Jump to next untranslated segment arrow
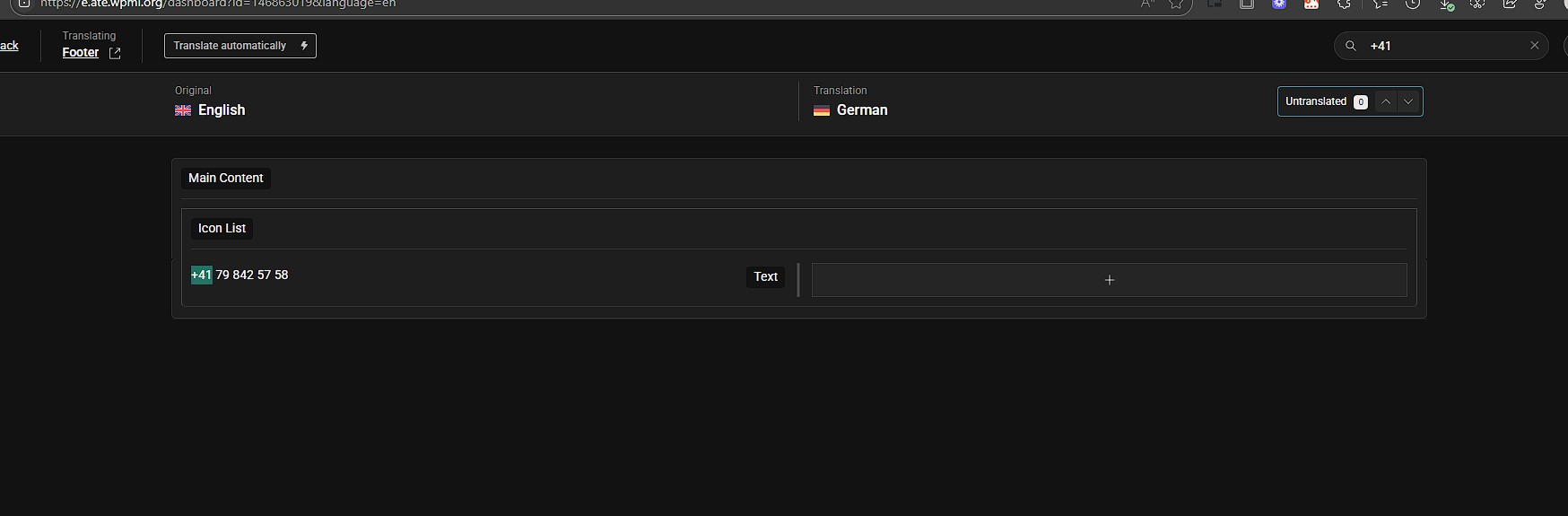 coord(1408,101)
